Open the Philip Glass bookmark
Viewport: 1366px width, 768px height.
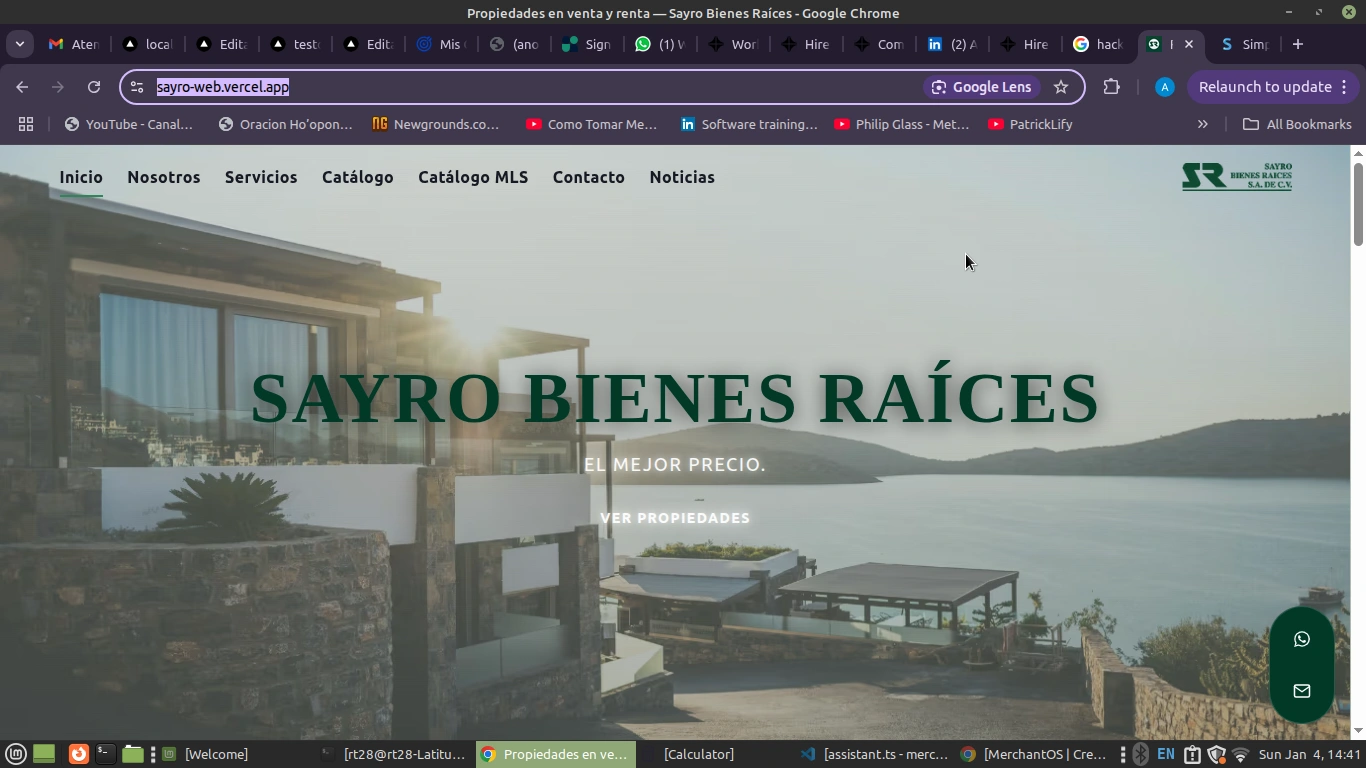(901, 124)
